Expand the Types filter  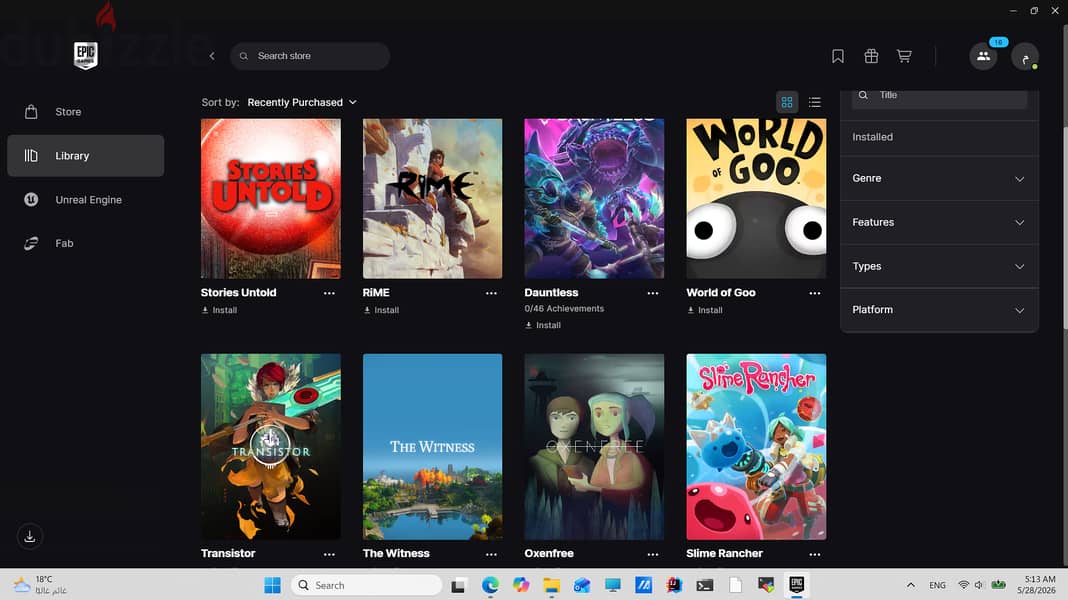click(x=939, y=266)
